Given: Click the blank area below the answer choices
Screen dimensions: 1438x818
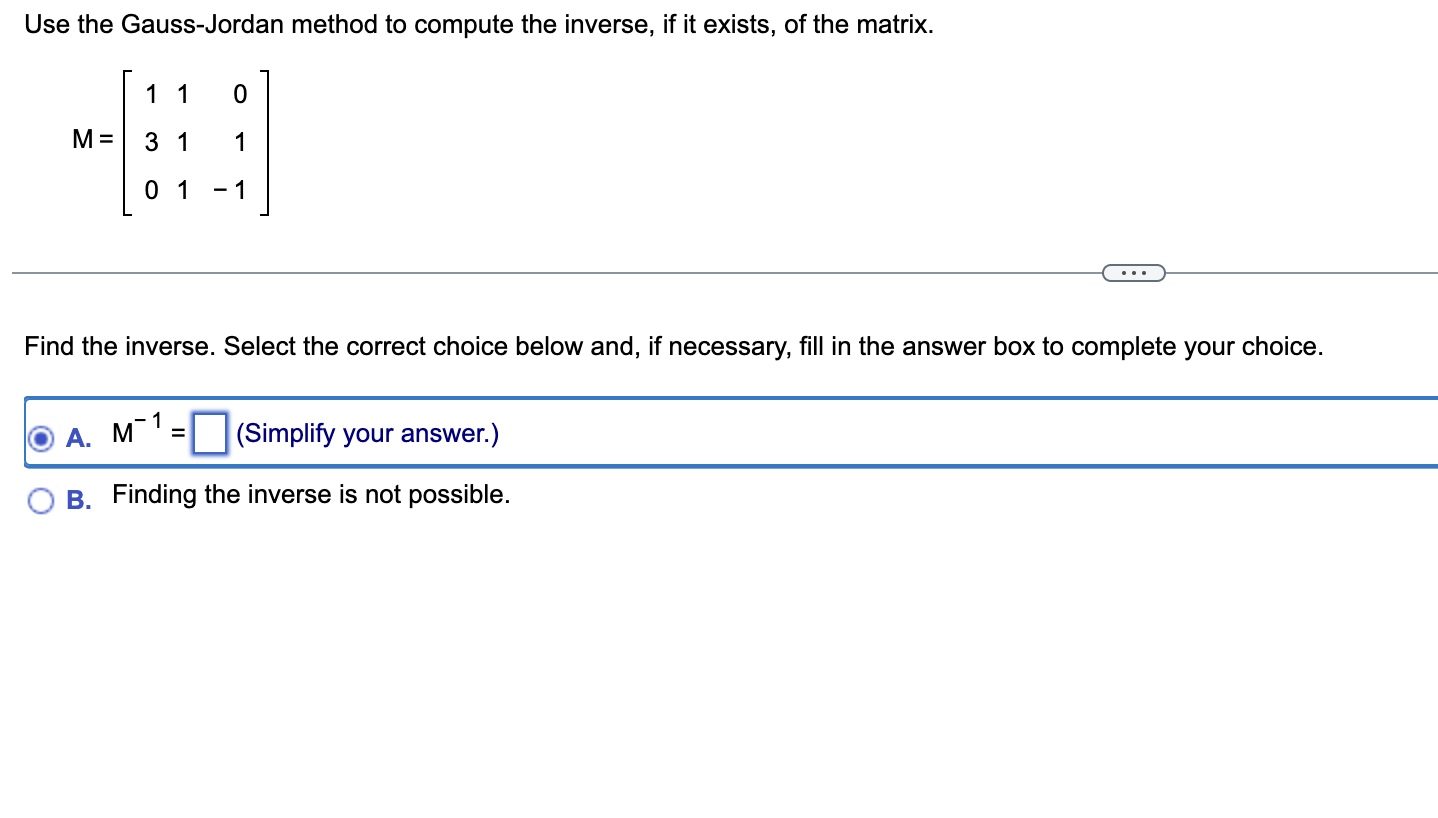Looking at the screenshot, I should point(700,650).
